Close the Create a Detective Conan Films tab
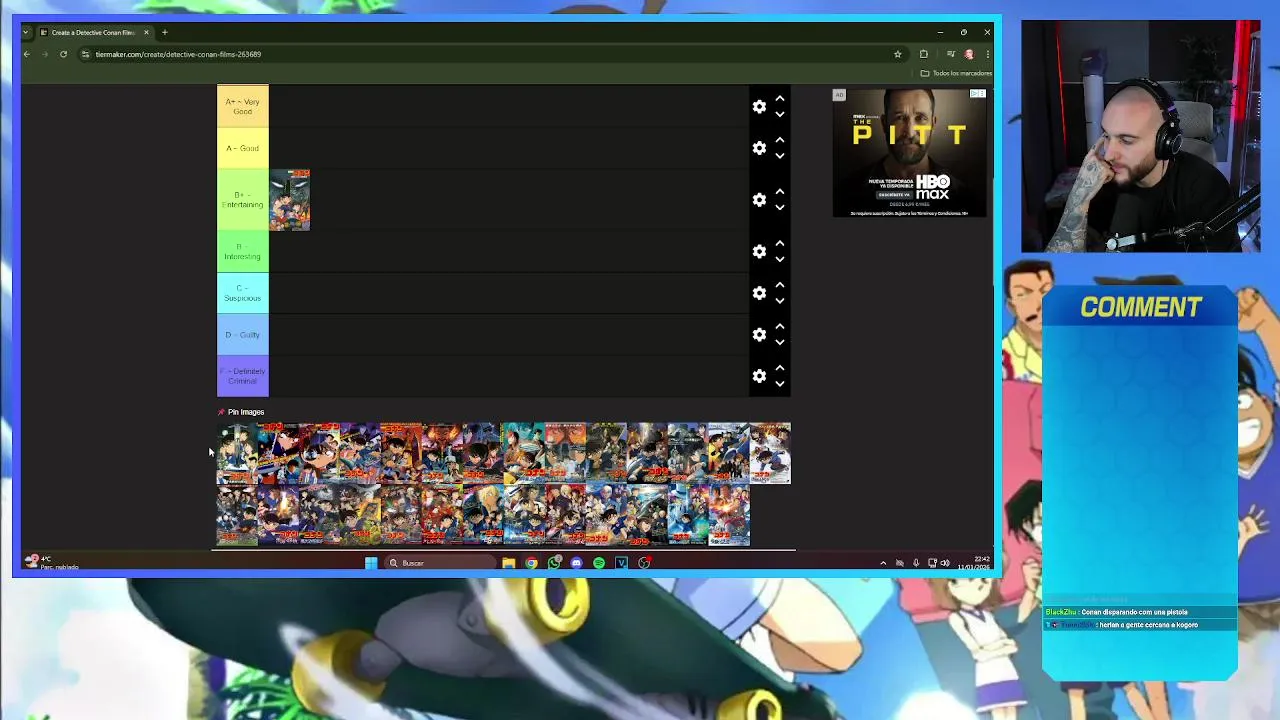Viewport: 1280px width, 720px height. tap(146, 32)
